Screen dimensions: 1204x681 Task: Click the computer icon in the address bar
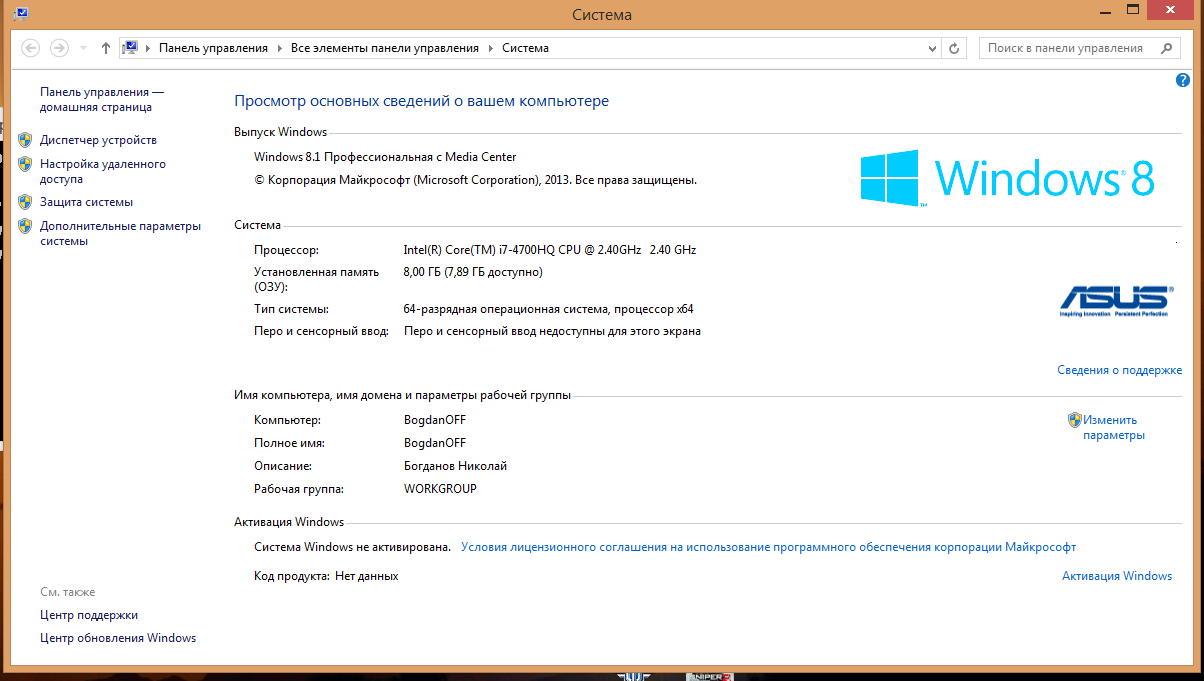[x=130, y=48]
